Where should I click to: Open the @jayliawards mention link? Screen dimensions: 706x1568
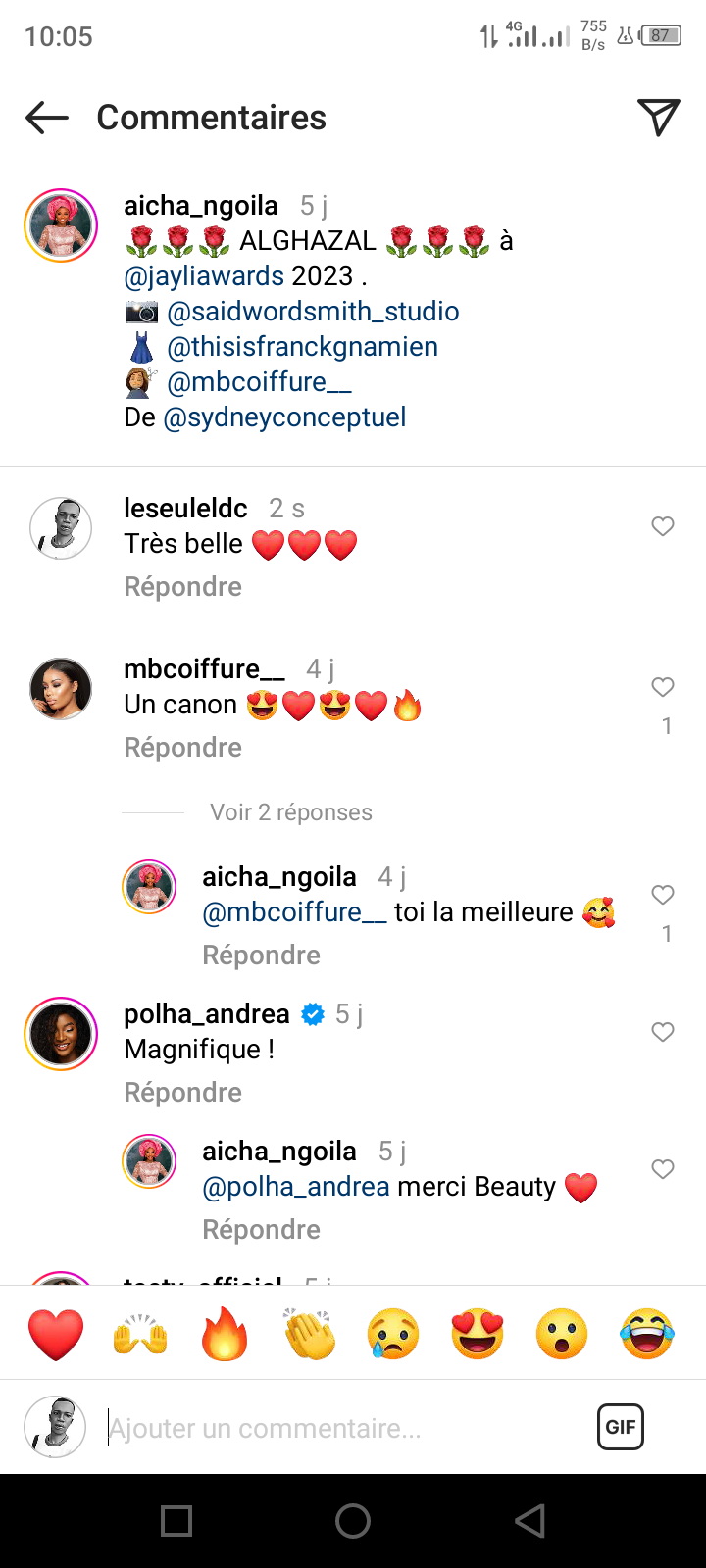tap(204, 276)
